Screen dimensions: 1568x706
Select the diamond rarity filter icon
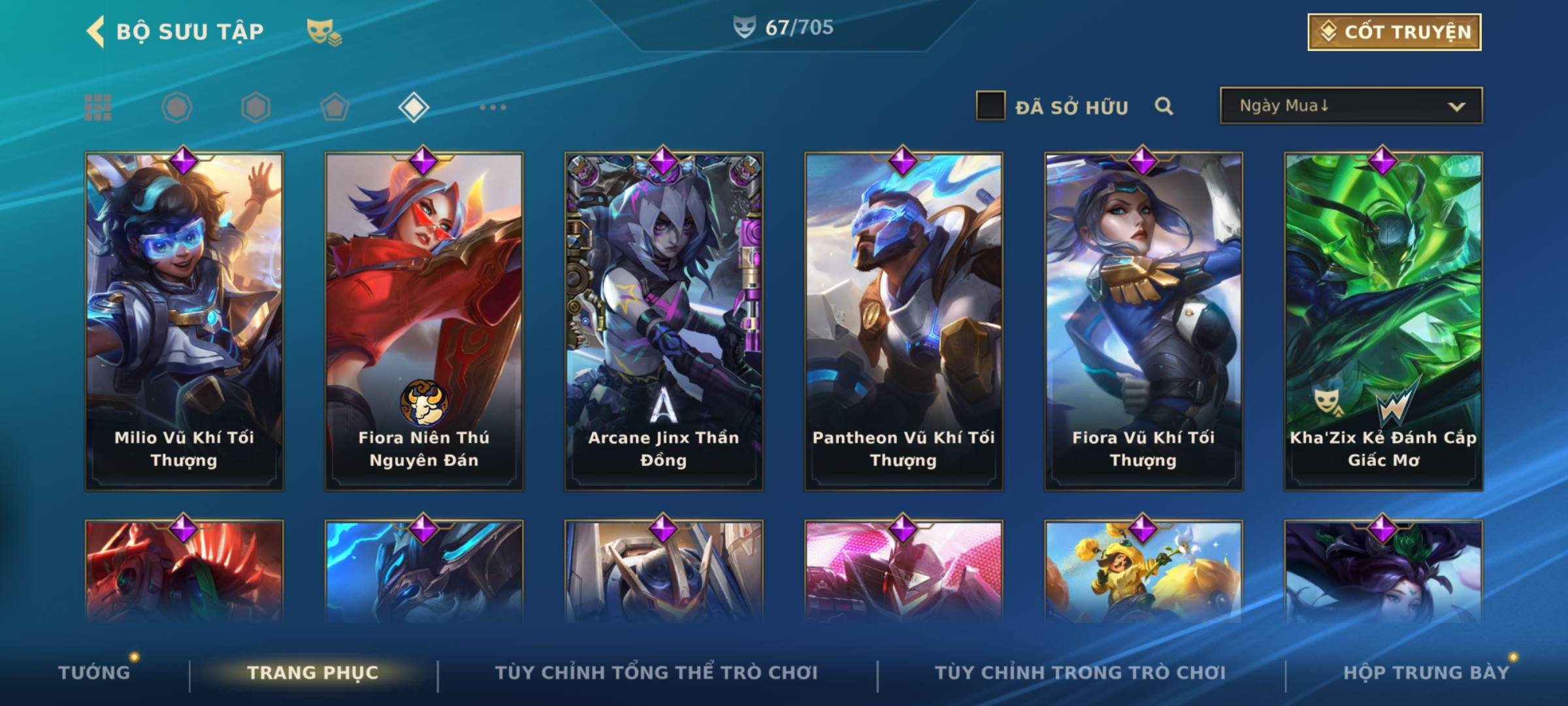(x=414, y=107)
